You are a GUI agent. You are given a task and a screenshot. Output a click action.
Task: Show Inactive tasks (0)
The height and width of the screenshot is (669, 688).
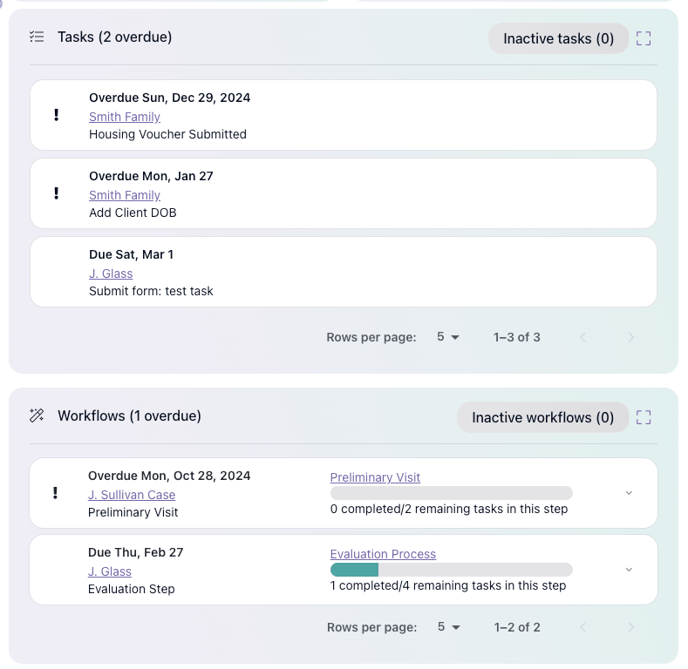click(558, 39)
